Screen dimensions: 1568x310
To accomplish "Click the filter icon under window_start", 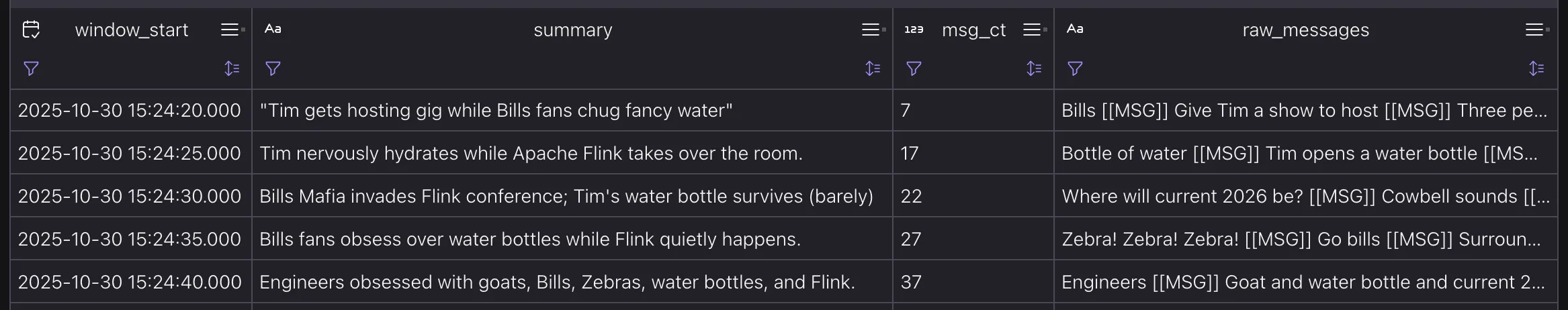I will coord(31,68).
